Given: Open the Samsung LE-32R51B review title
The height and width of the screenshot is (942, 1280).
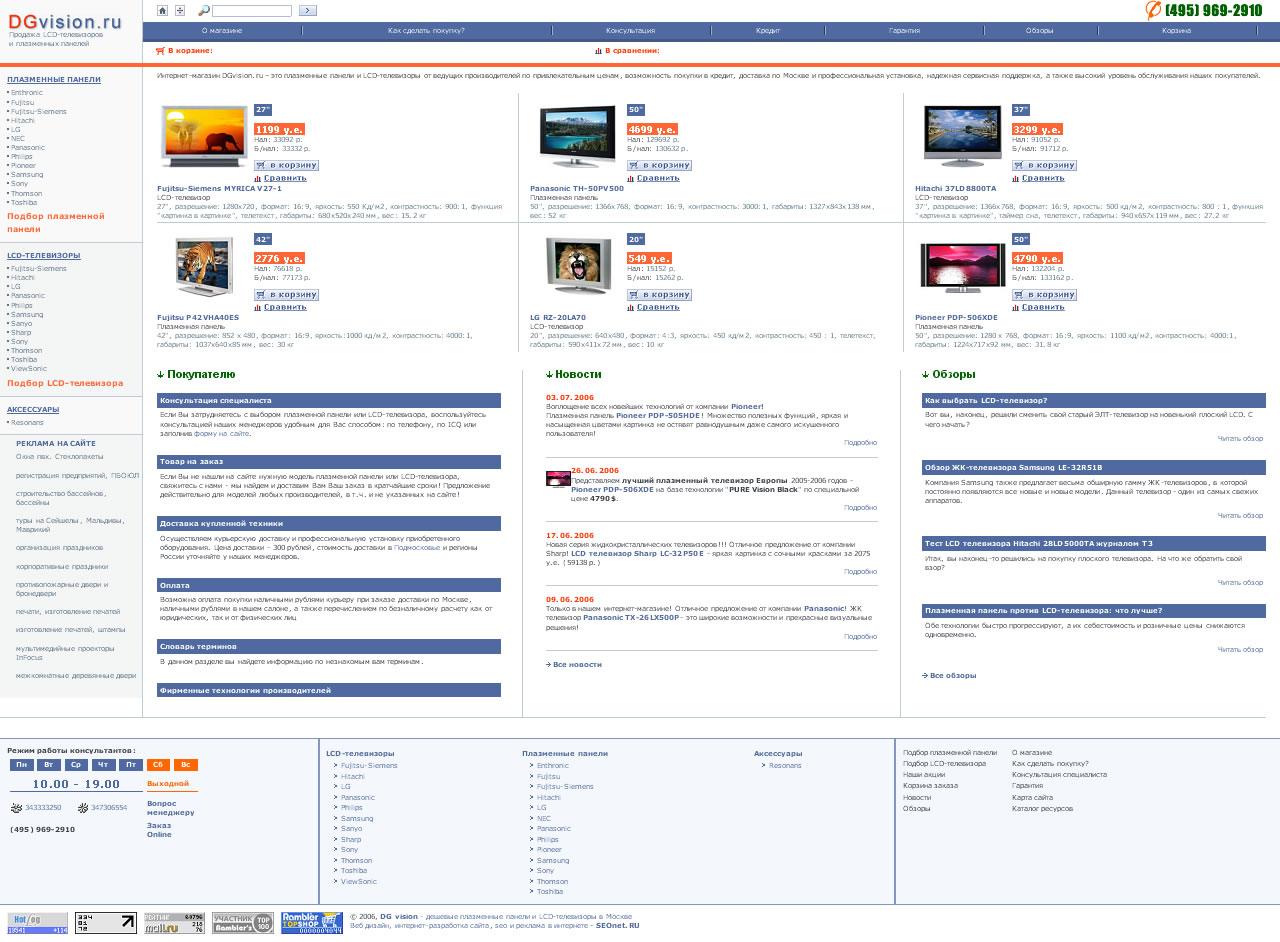Looking at the screenshot, I should click(x=1094, y=467).
